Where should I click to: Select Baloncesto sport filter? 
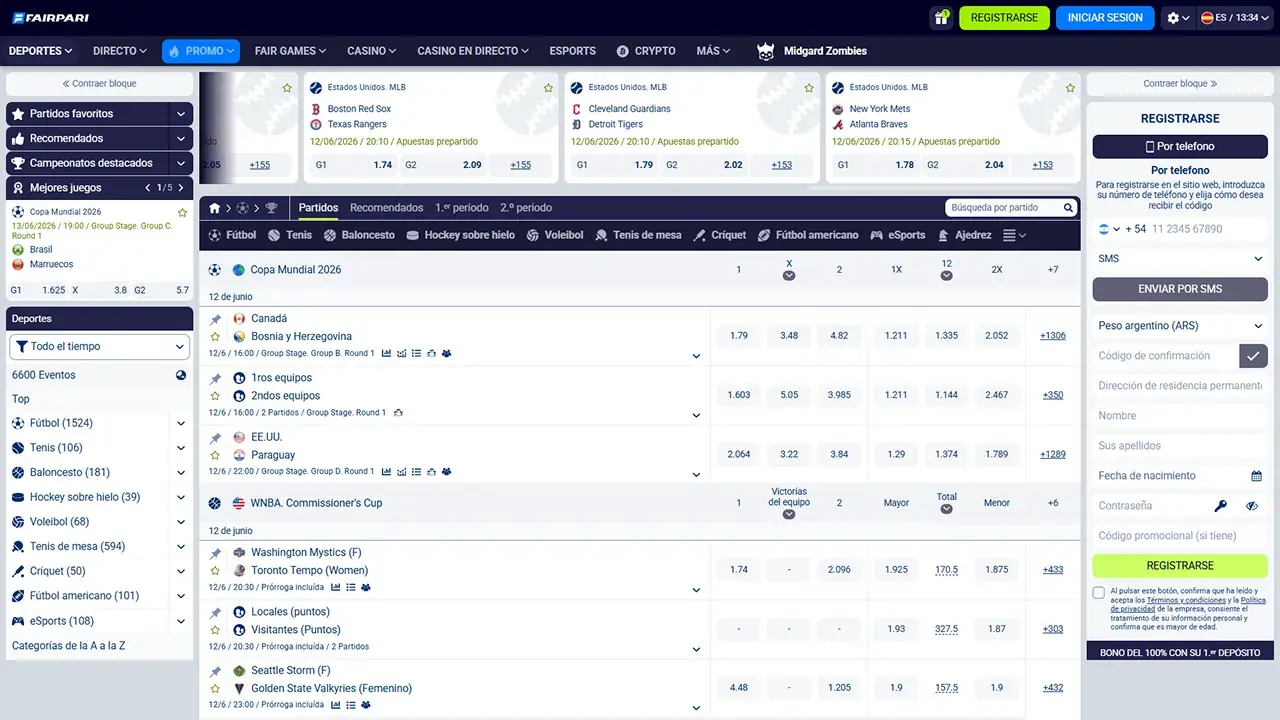click(x=360, y=235)
